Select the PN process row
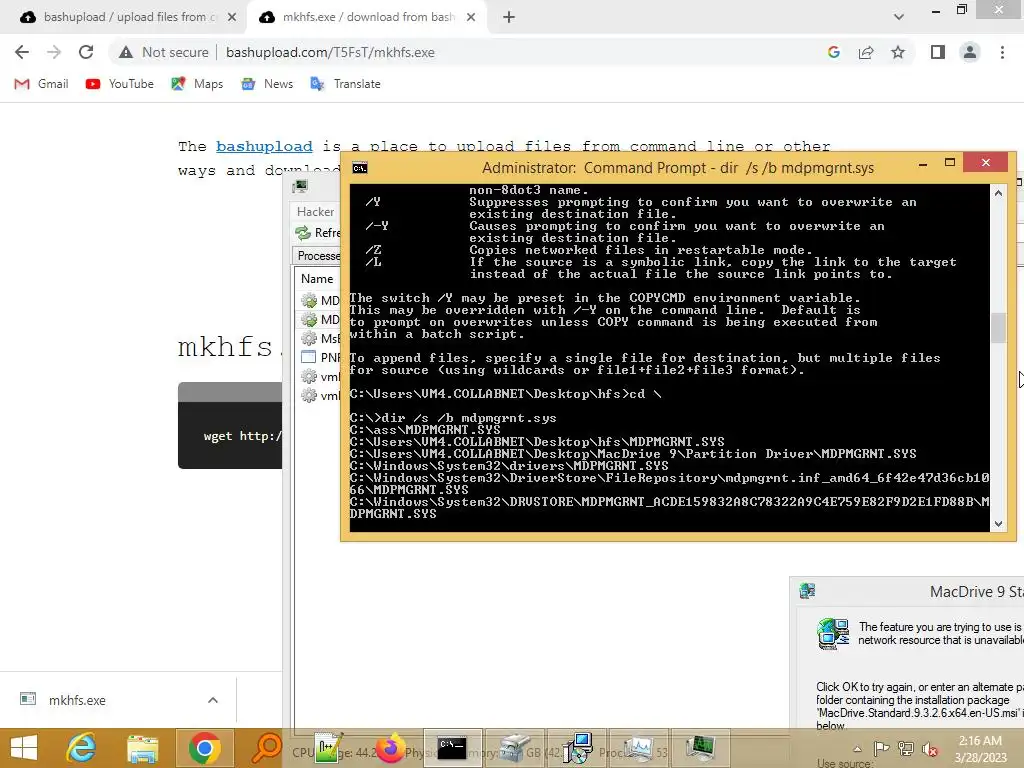Viewport: 1024px width, 768px height. pyautogui.click(x=320, y=357)
